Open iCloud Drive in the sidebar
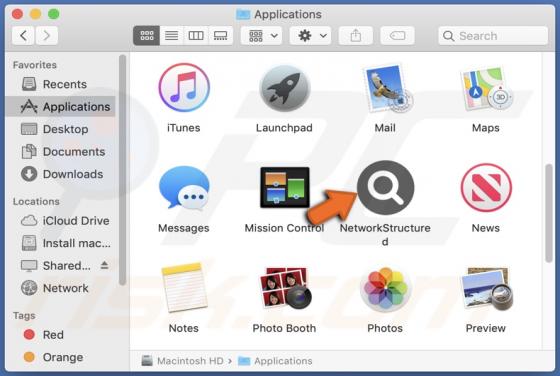560x376 pixels. pos(60,221)
